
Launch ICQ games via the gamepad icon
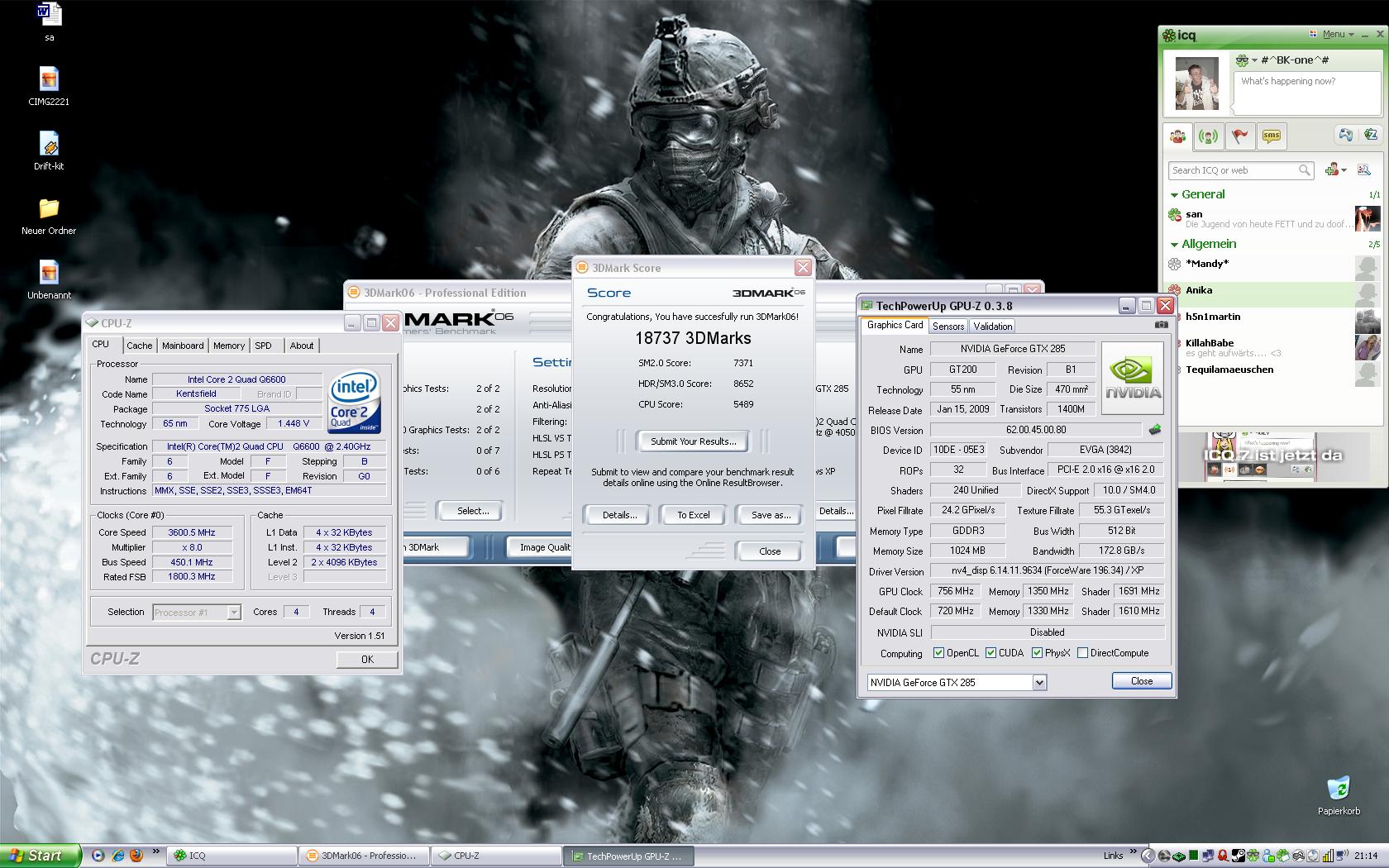click(x=1346, y=135)
